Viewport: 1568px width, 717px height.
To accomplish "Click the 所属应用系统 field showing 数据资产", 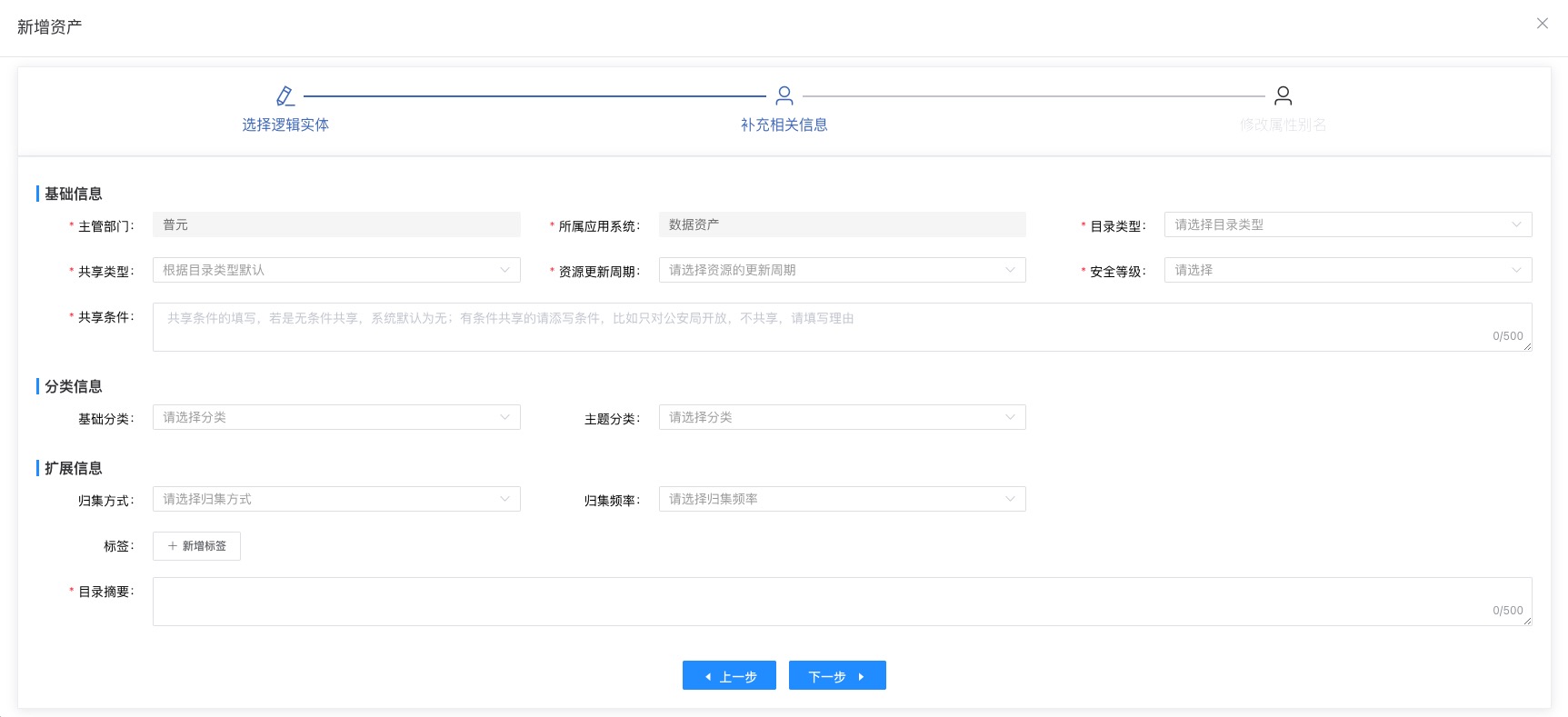I will [x=843, y=224].
